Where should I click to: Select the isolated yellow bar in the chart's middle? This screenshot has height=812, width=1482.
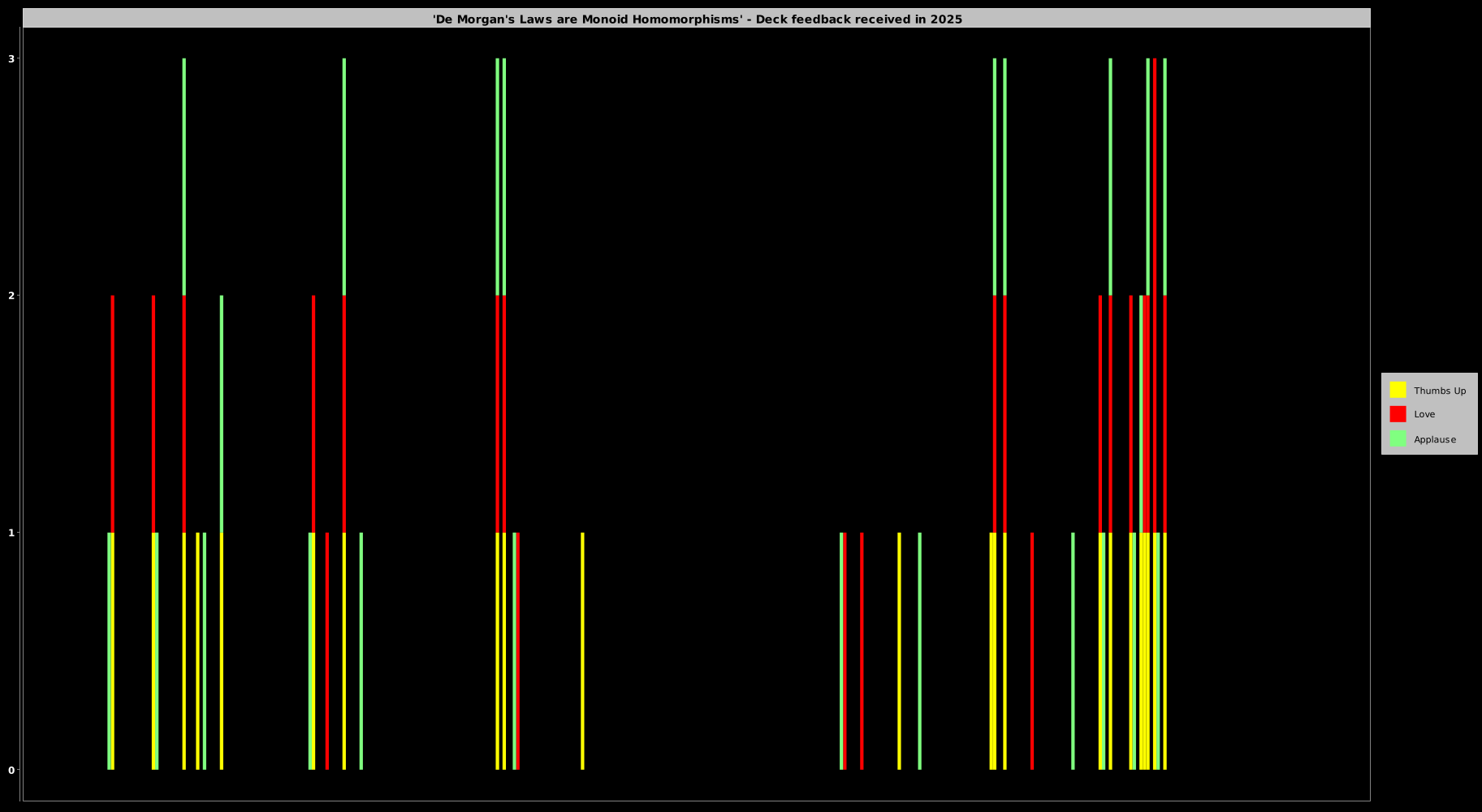(582, 650)
